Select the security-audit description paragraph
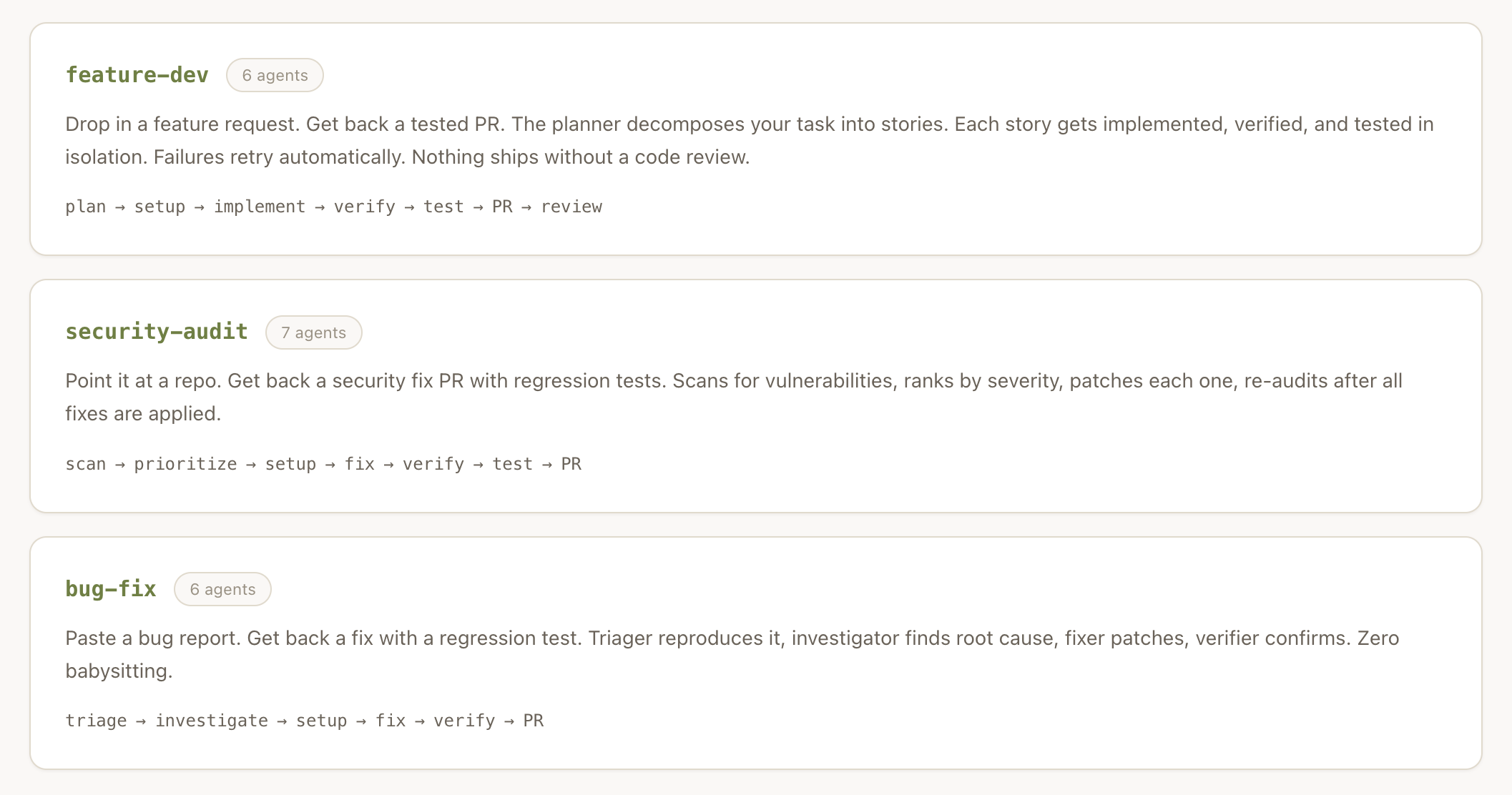This screenshot has height=795, width=1512. tap(733, 397)
